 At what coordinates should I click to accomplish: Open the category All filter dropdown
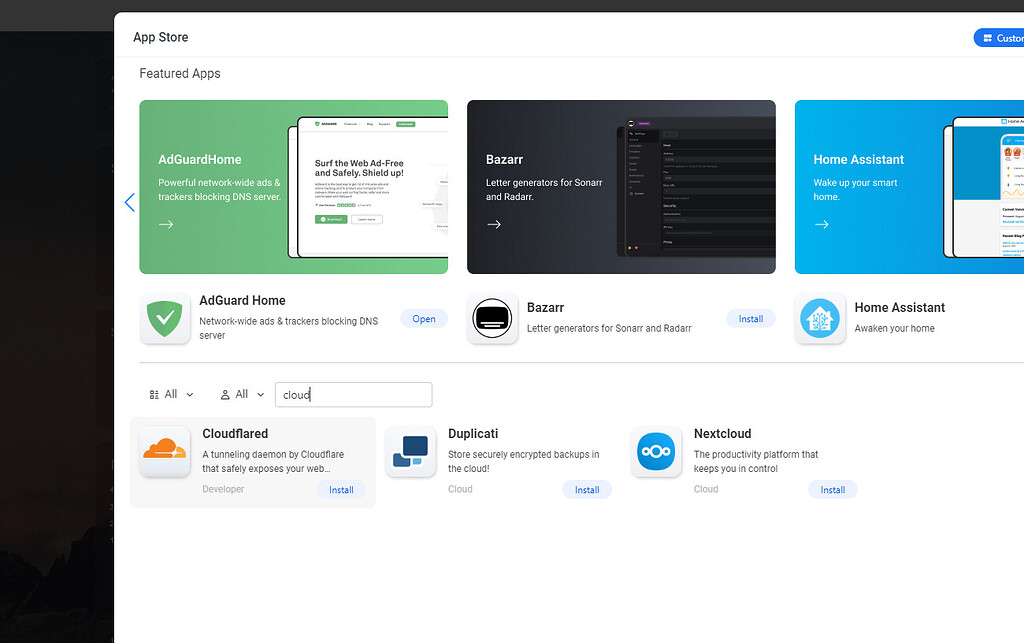click(x=175, y=394)
